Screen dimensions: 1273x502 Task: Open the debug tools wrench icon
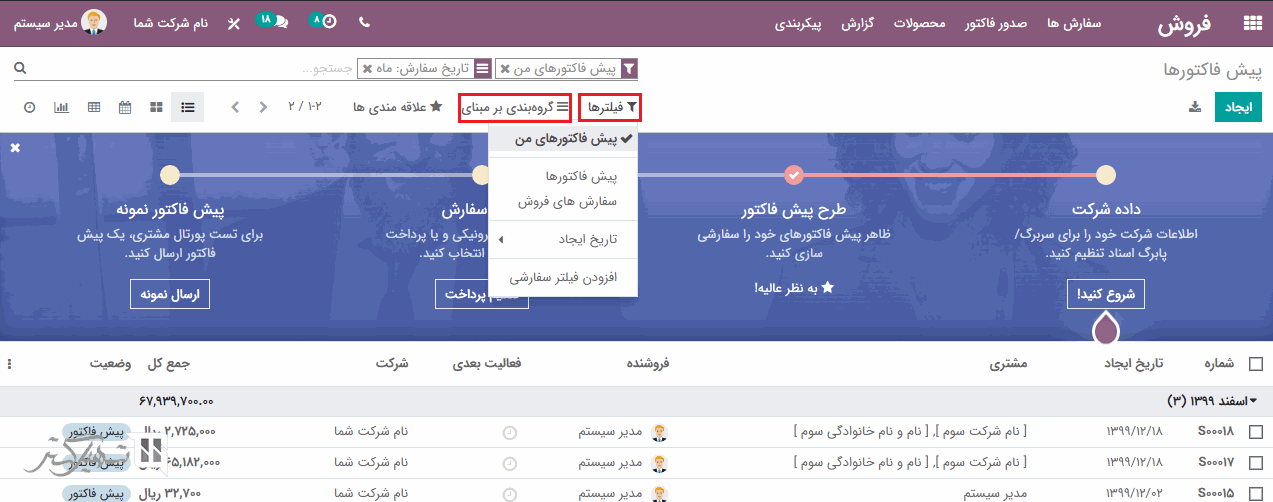point(233,23)
